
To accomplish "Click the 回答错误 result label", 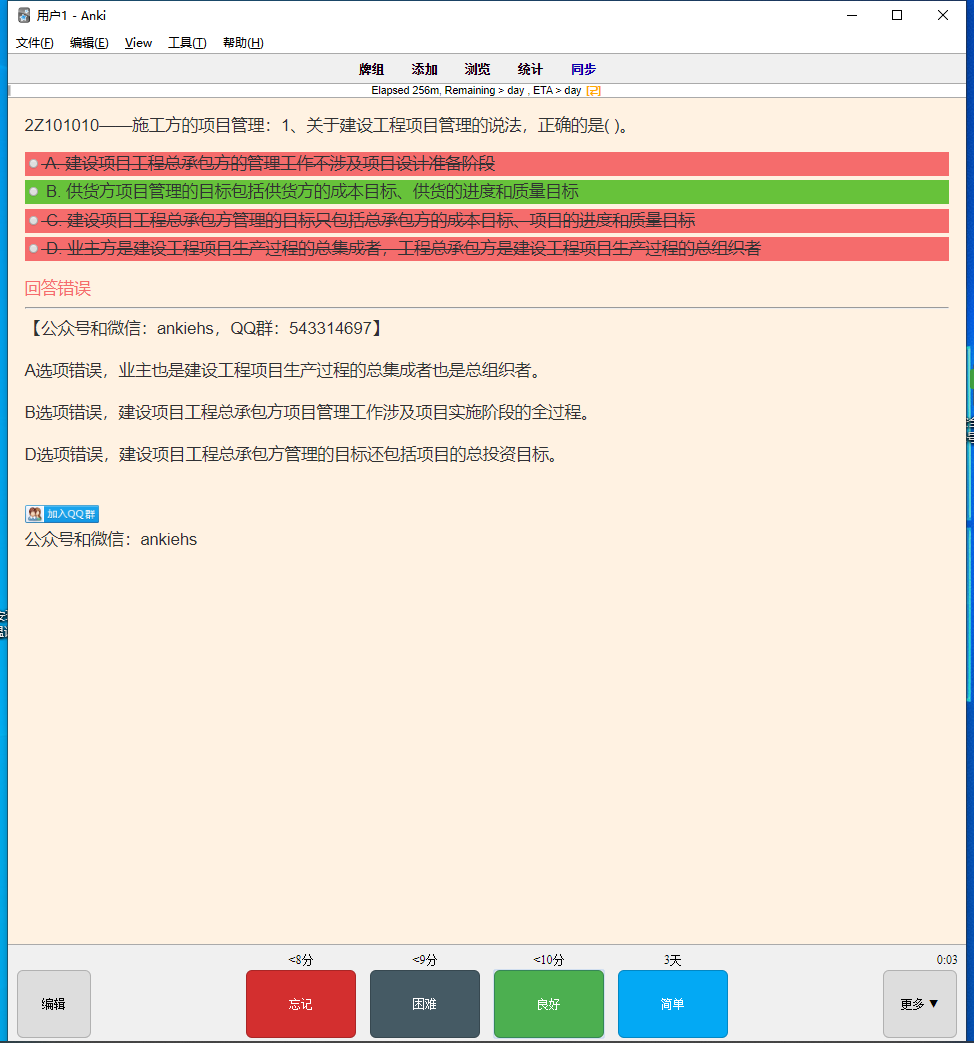I will pyautogui.click(x=58, y=288).
